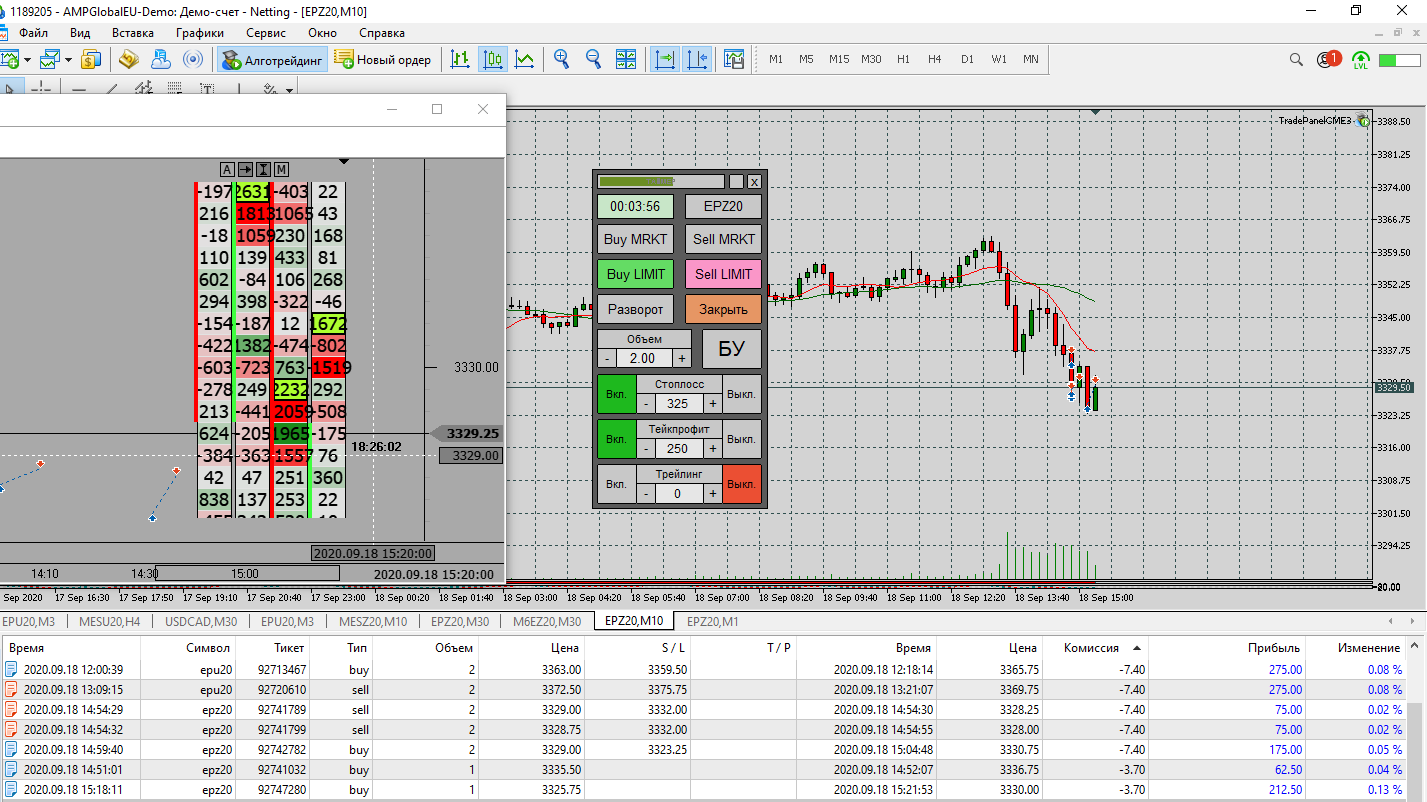The image size is (1427, 802).
Task: Click the signals radio-wave icon
Action: [x=194, y=59]
